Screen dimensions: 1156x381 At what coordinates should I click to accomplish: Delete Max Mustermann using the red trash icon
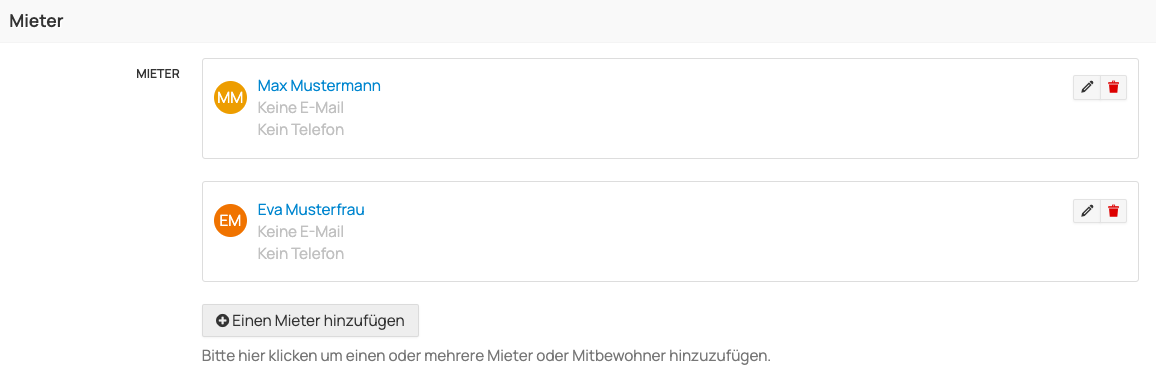coord(1113,87)
